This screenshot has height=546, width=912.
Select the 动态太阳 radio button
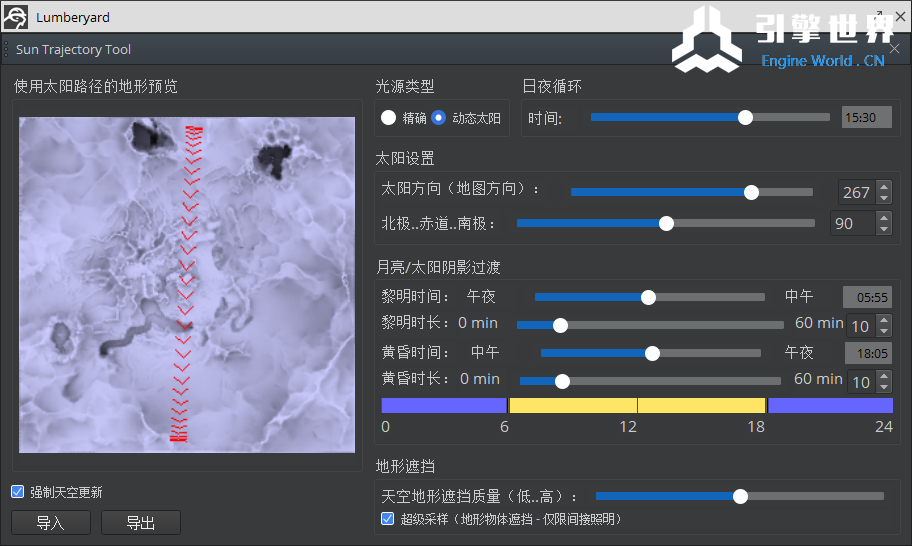pos(438,118)
